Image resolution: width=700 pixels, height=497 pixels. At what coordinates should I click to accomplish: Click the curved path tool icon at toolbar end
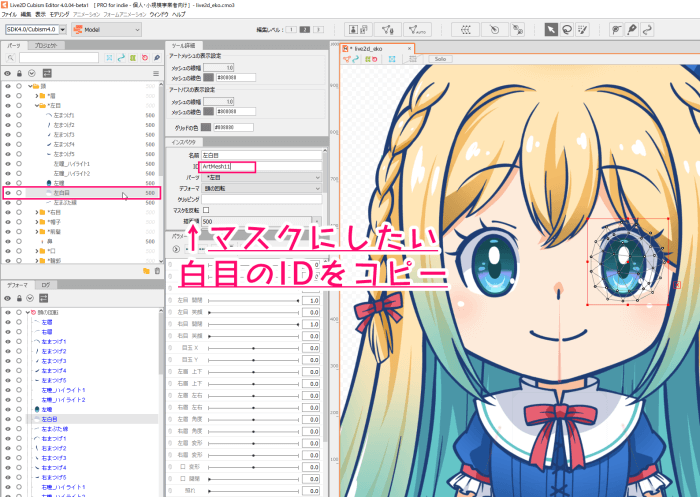647,29
